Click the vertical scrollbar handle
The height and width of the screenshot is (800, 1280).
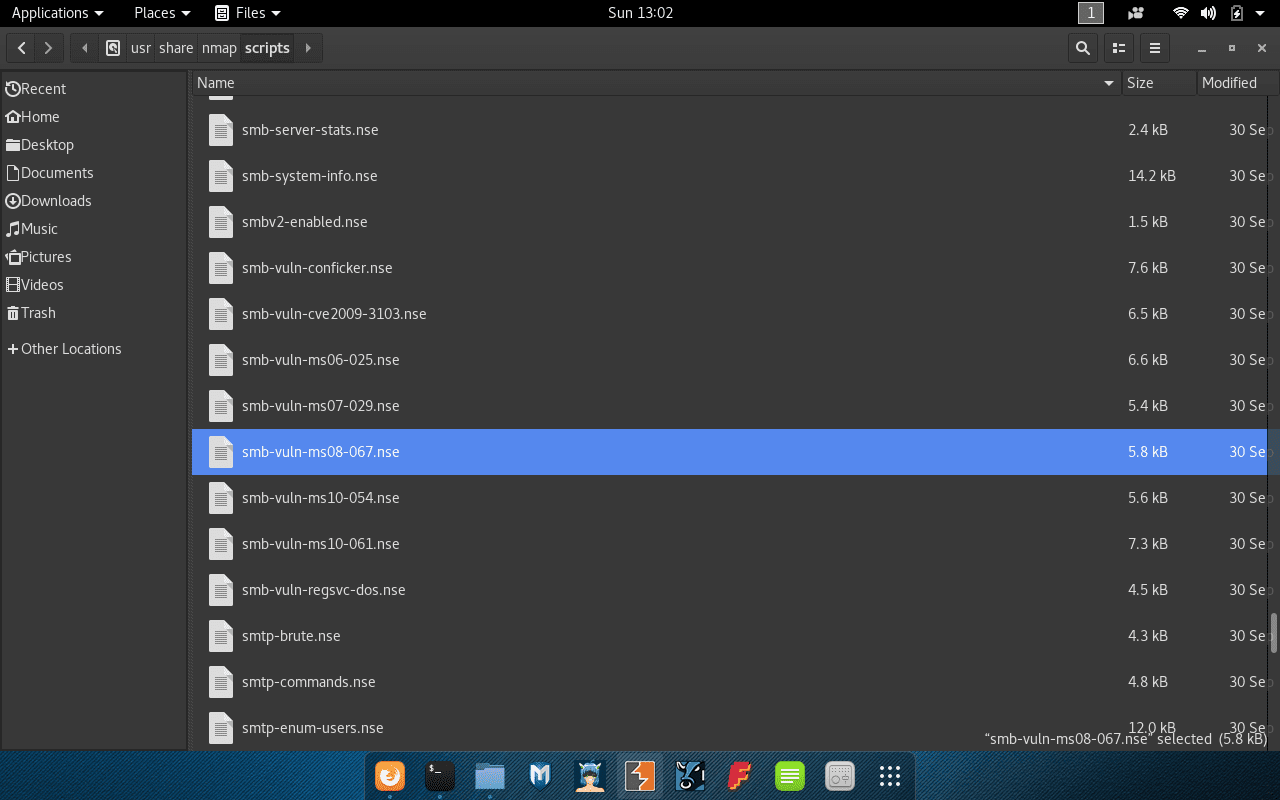pyautogui.click(x=1274, y=632)
